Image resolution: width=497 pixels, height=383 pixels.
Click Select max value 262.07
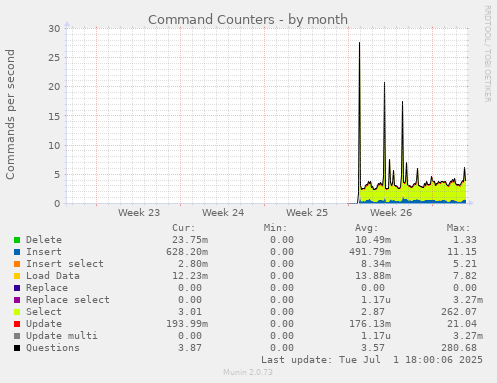point(459,312)
